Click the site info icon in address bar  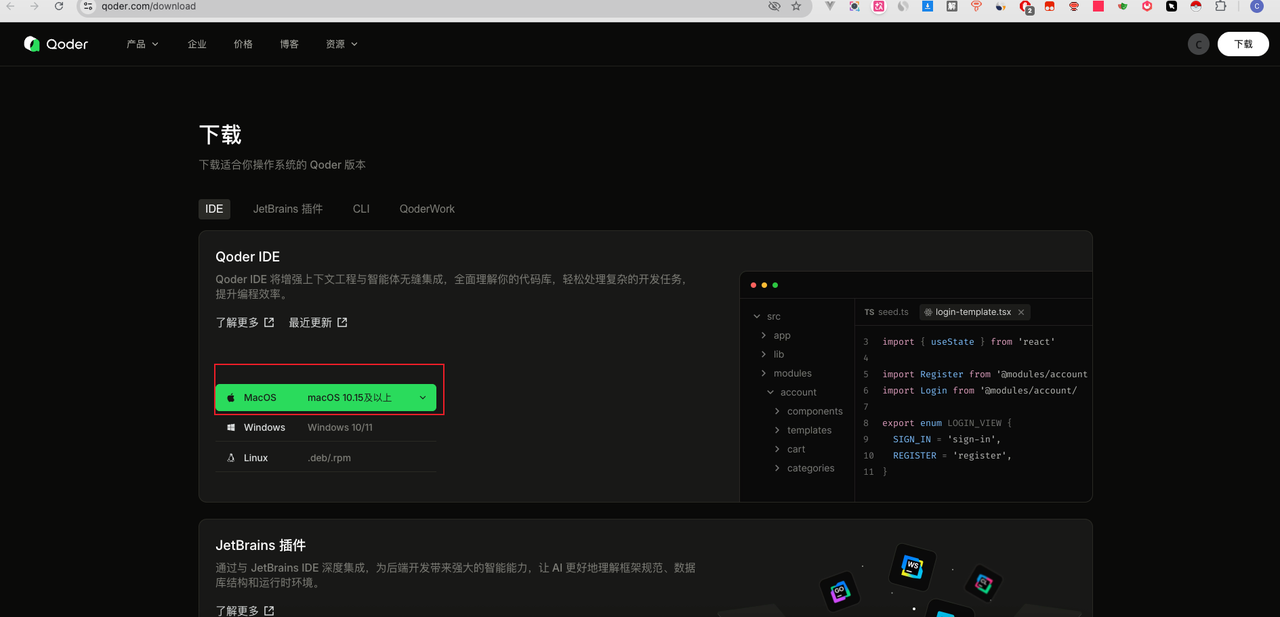[88, 6]
